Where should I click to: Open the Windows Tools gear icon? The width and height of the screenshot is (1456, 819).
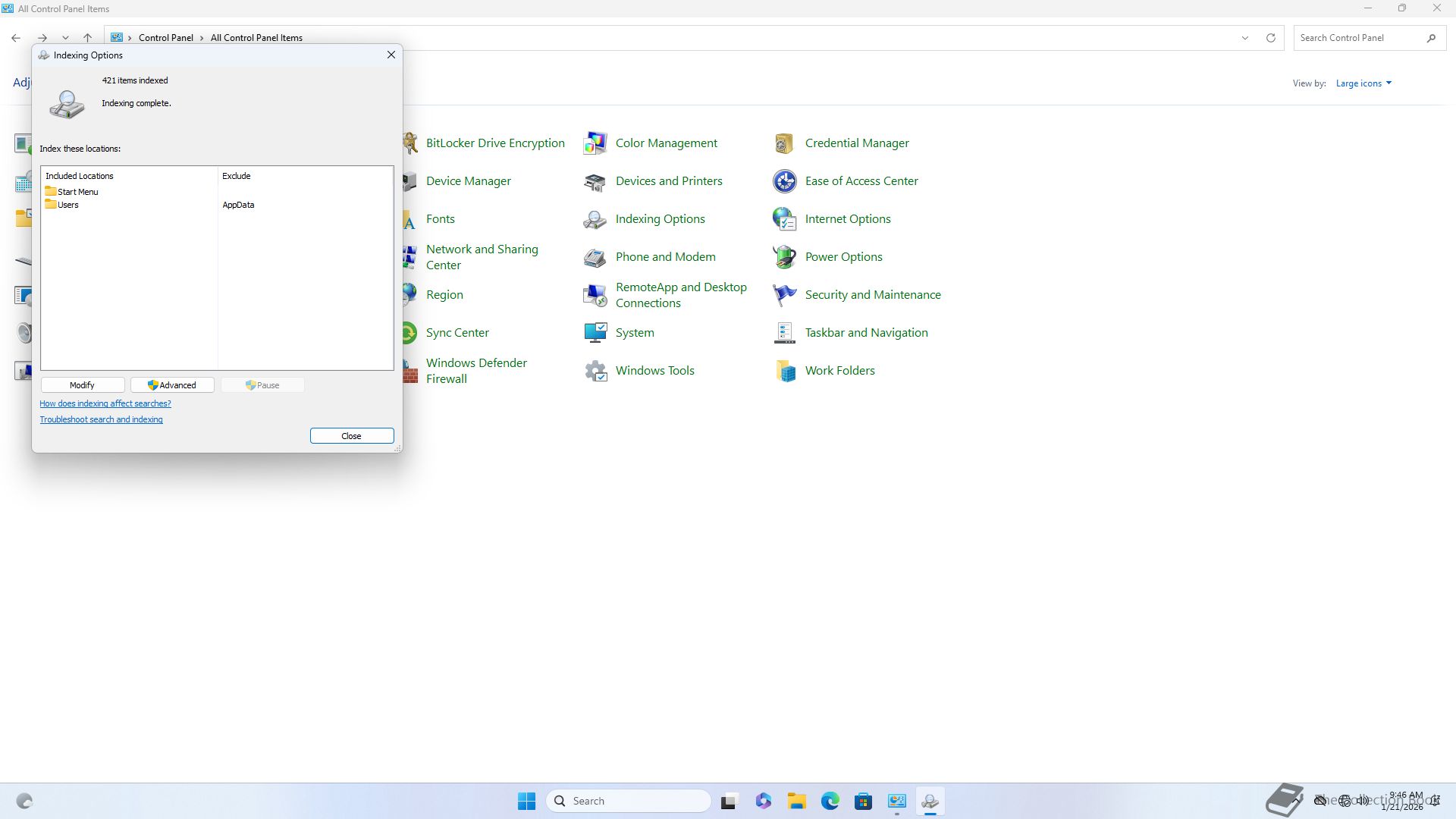tap(595, 371)
